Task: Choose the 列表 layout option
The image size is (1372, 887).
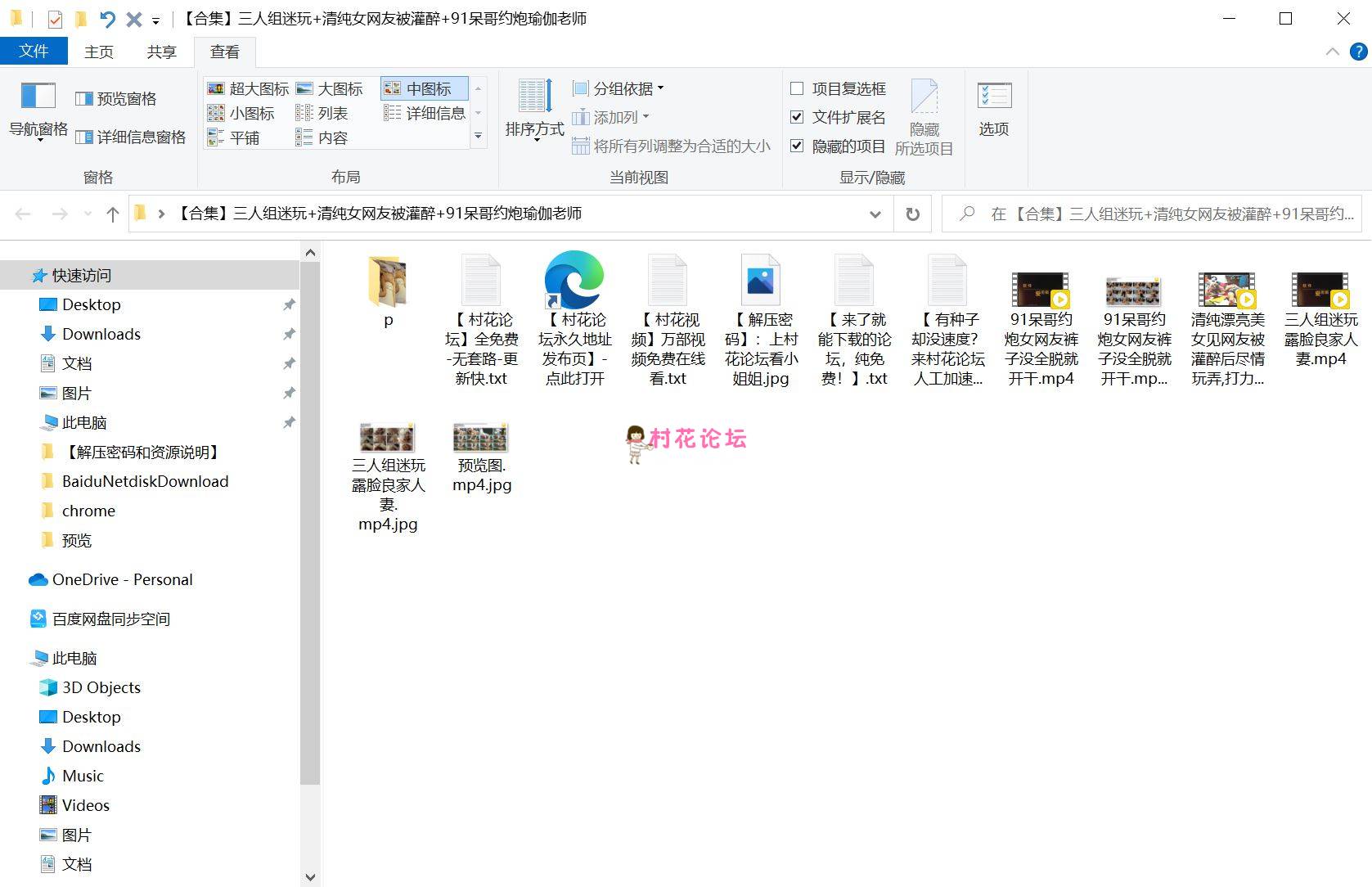Action: click(322, 113)
